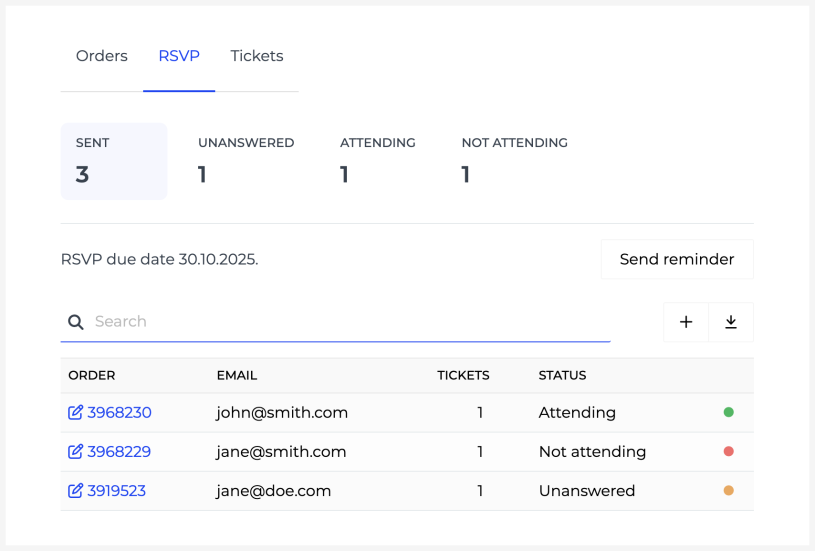The height and width of the screenshot is (551, 815).
Task: Switch to the Orders tab
Action: (102, 56)
